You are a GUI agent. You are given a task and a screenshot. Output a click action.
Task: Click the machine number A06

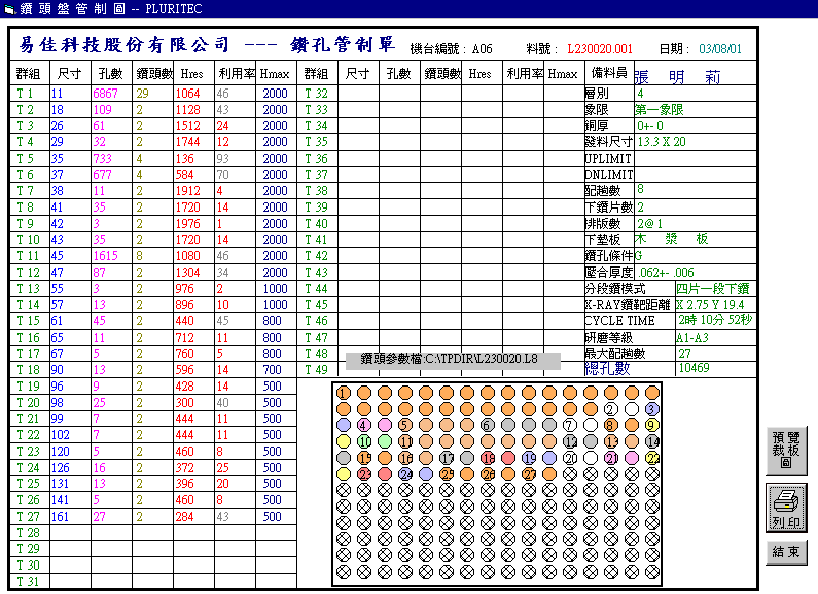coord(482,49)
